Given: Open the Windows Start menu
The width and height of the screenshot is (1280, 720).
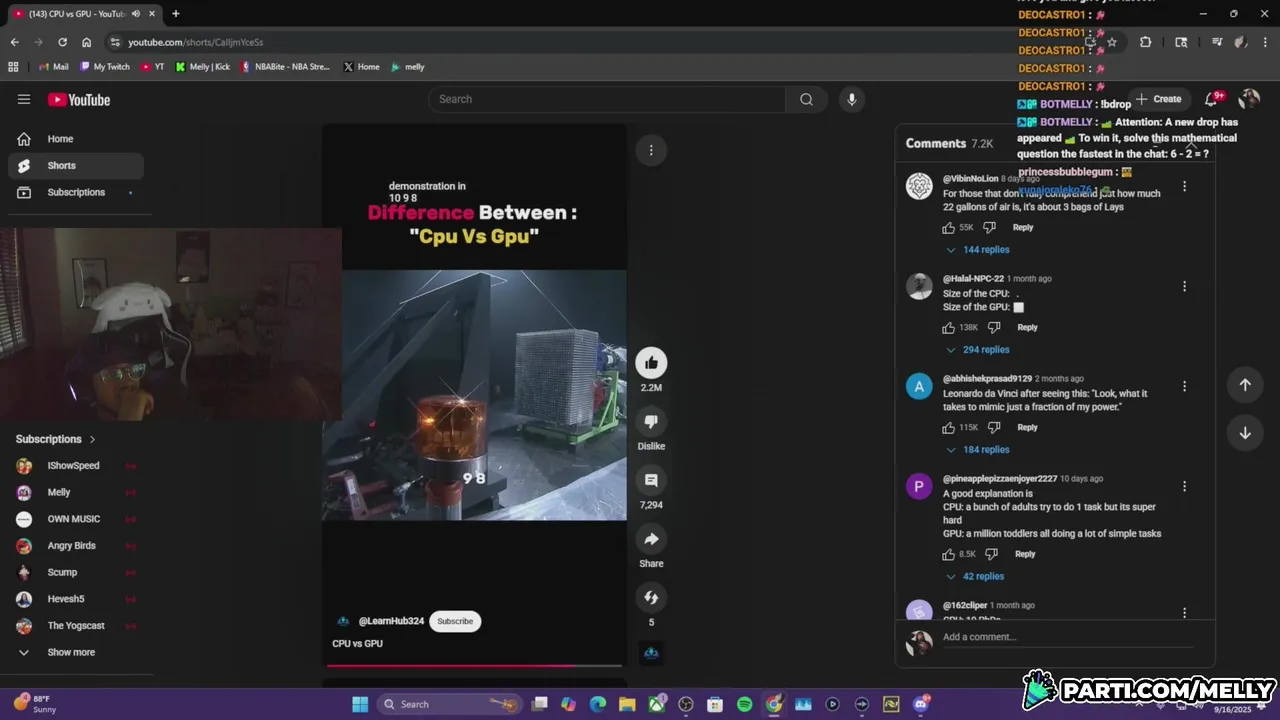Looking at the screenshot, I should [360, 704].
